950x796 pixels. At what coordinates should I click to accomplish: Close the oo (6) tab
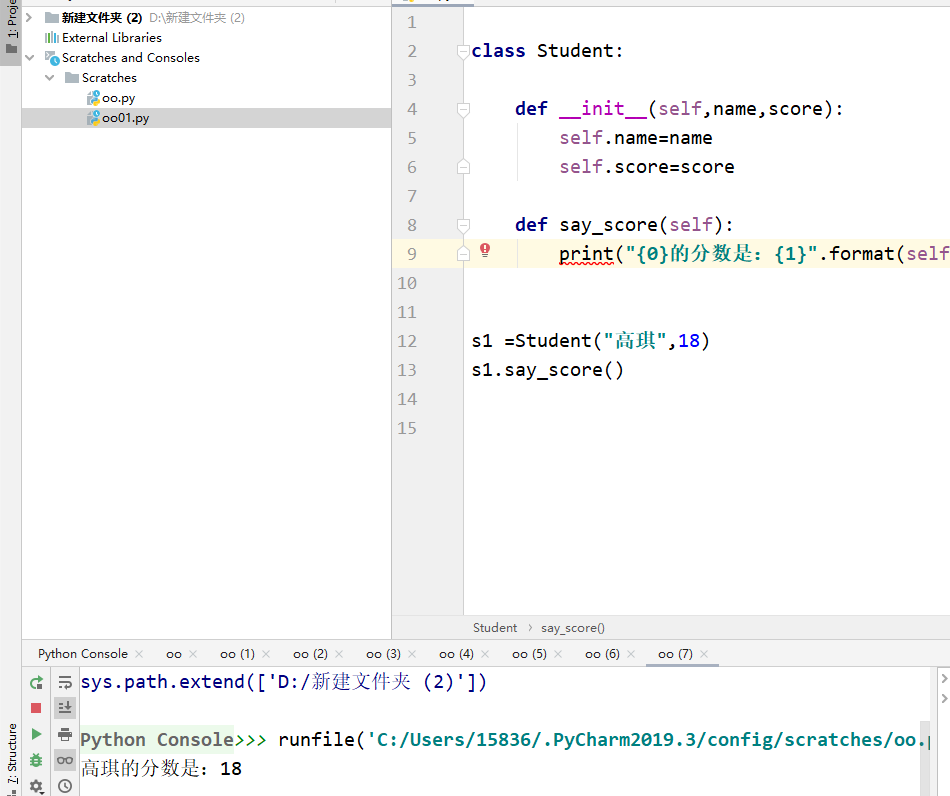[x=631, y=654]
